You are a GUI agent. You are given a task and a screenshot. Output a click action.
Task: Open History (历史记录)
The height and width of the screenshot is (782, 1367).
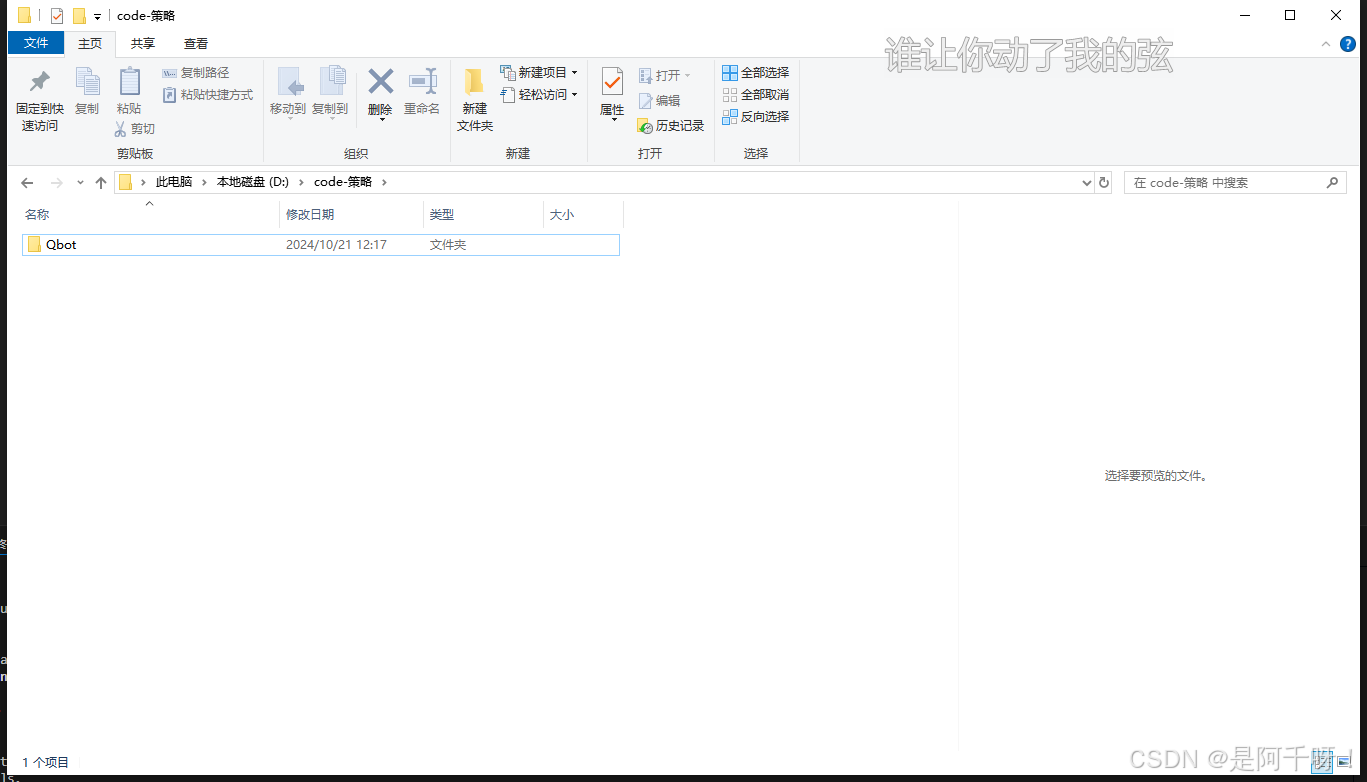[671, 125]
